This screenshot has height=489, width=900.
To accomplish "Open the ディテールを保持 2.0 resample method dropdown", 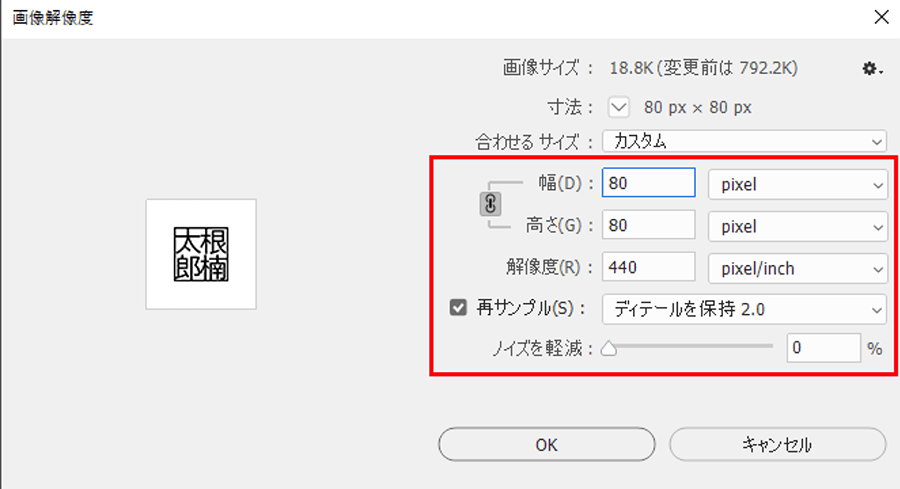I will coord(744,309).
